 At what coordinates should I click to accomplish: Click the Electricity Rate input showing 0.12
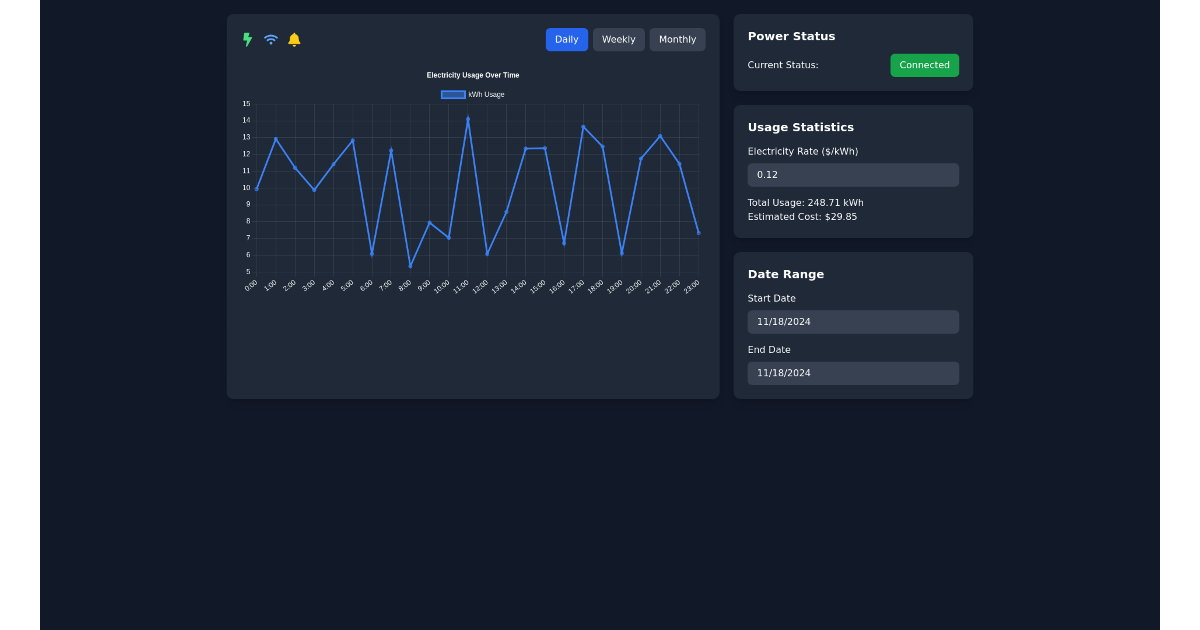pos(853,174)
